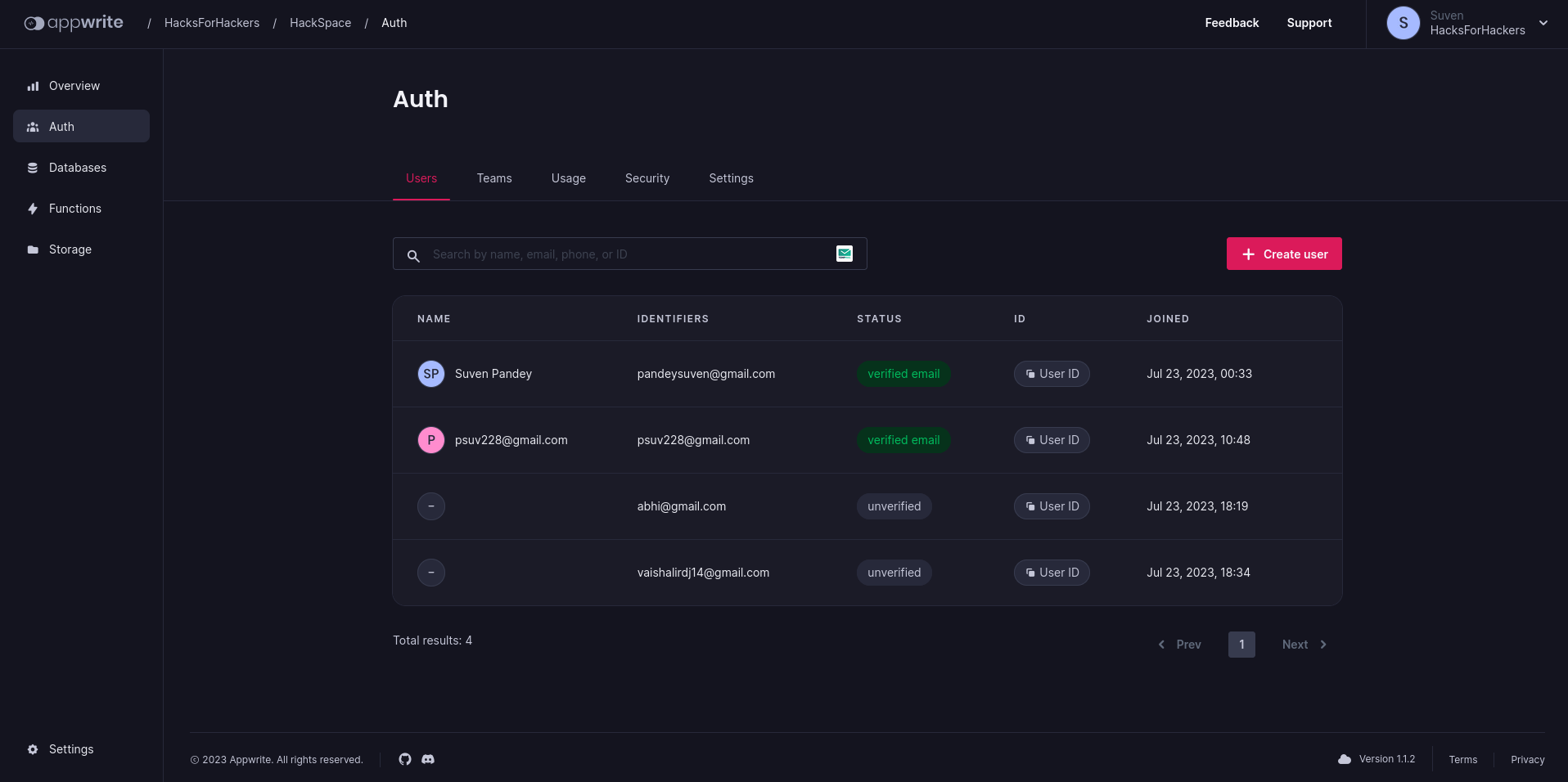1568x782 pixels.
Task: Open the Overview sidebar item
Action: coord(81,86)
